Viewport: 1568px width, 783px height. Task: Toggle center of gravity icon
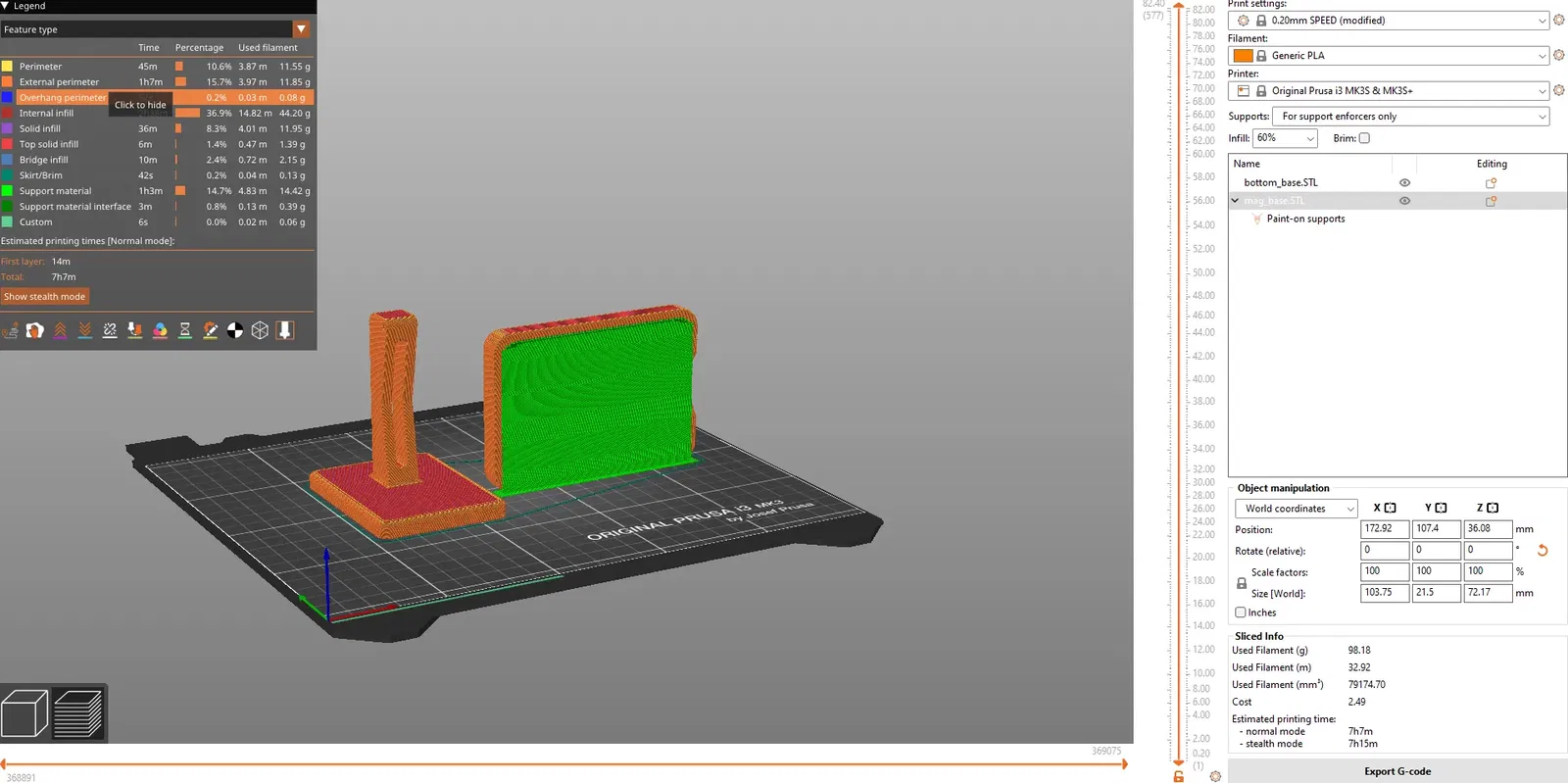click(x=235, y=331)
